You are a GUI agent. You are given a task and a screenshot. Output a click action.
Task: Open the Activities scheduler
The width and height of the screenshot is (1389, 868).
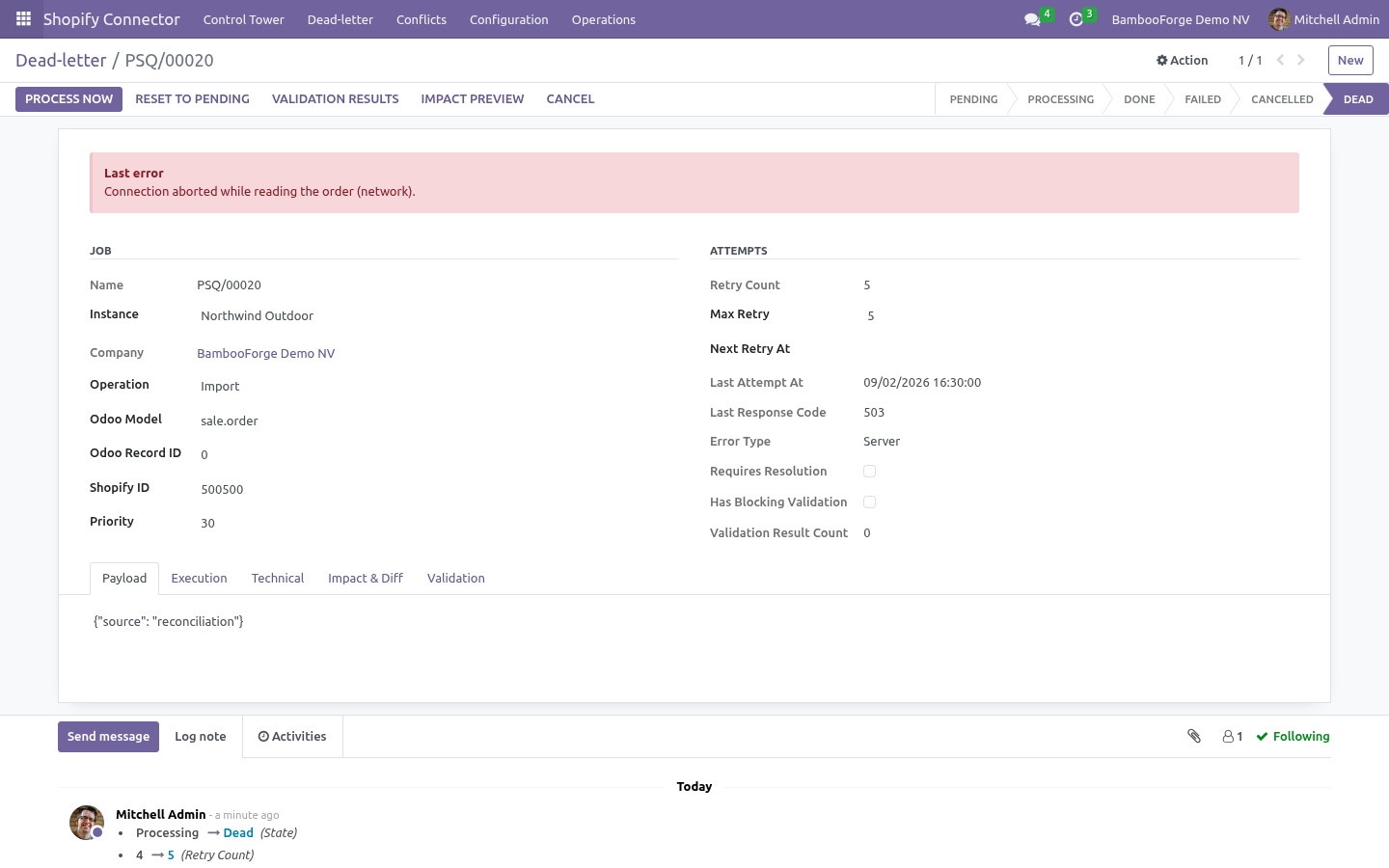pyautogui.click(x=292, y=737)
